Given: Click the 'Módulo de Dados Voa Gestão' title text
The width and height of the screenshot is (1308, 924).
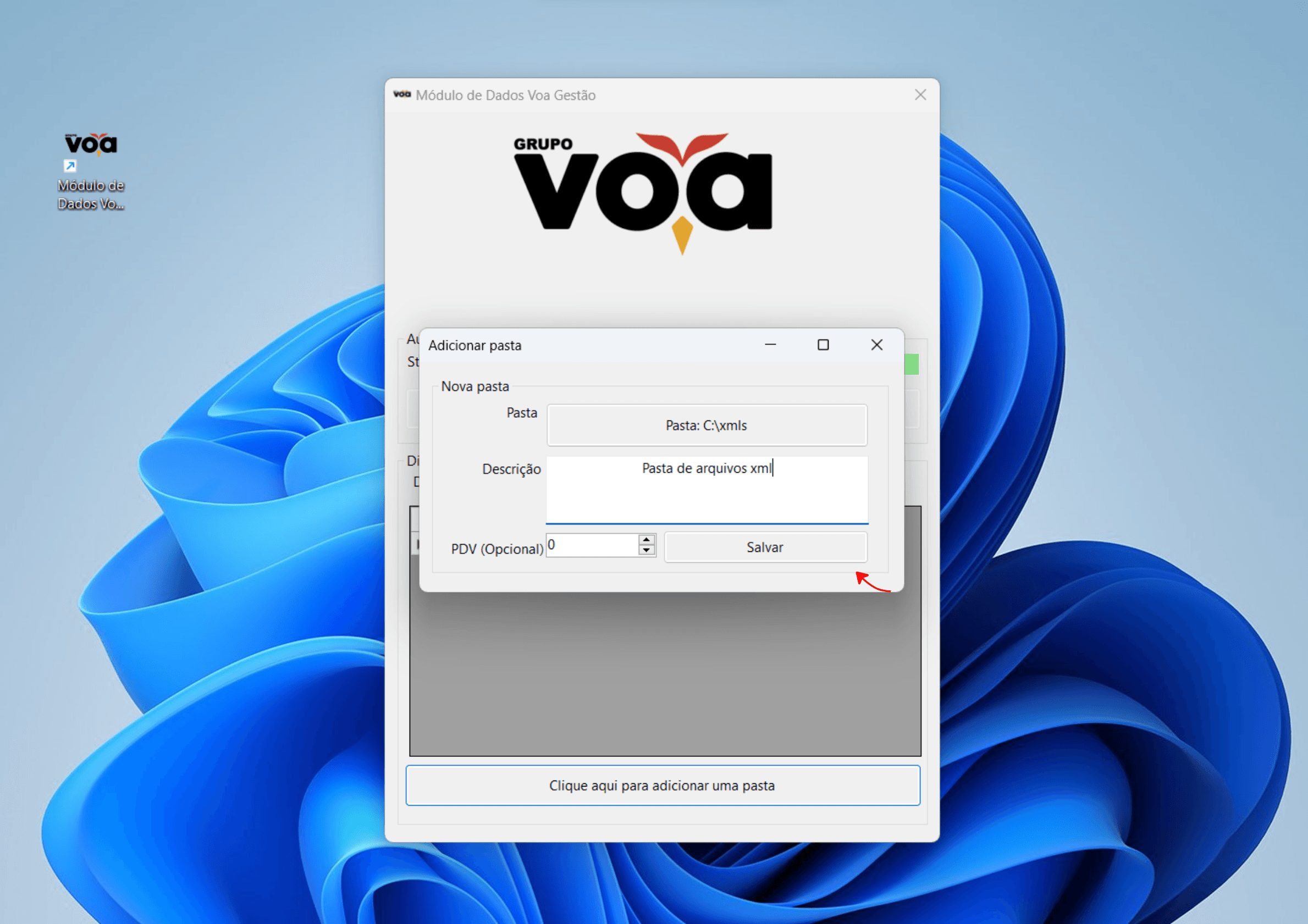Looking at the screenshot, I should (506, 95).
